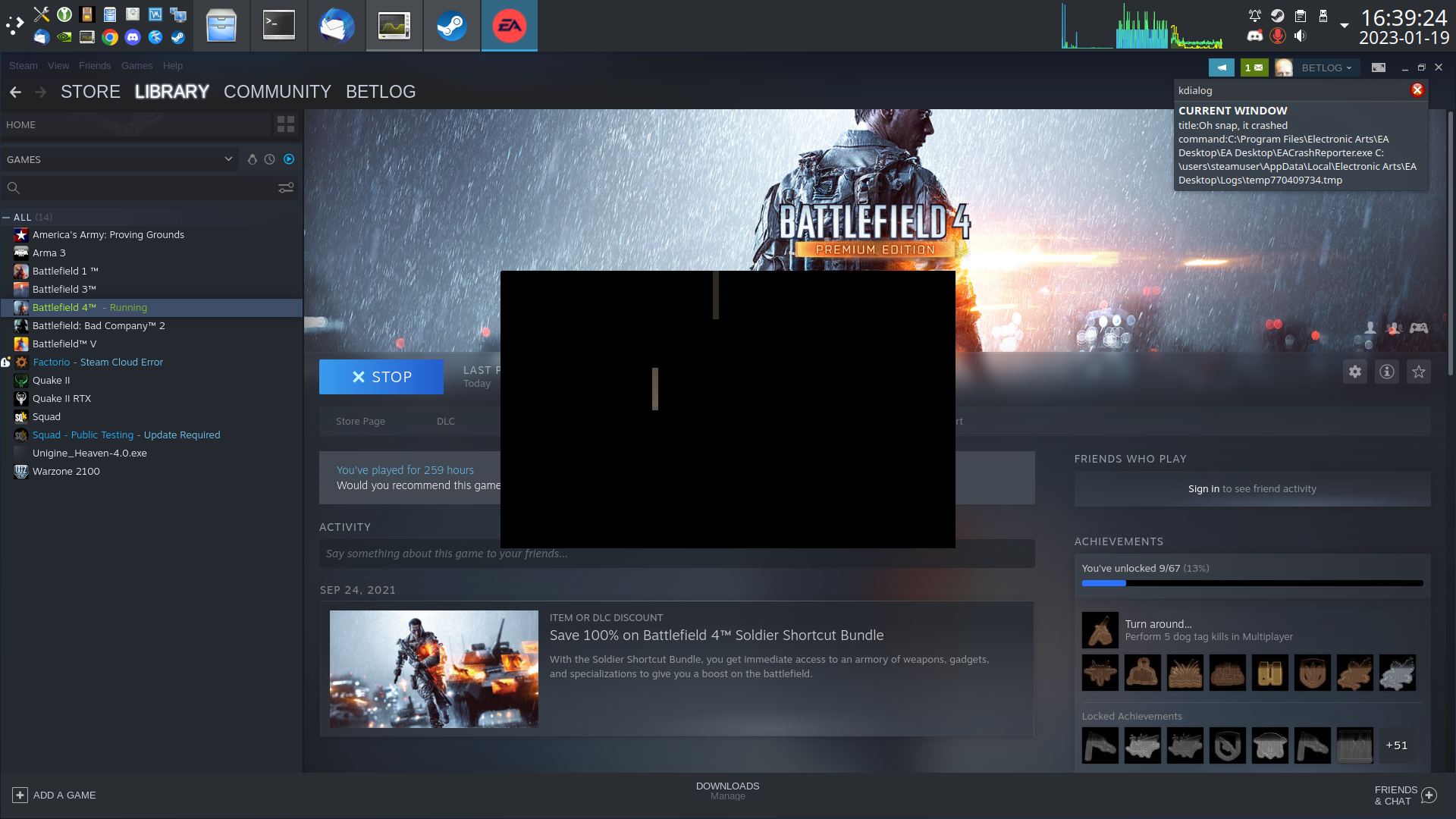Toggle the Linux games filter

pyautogui.click(x=253, y=159)
